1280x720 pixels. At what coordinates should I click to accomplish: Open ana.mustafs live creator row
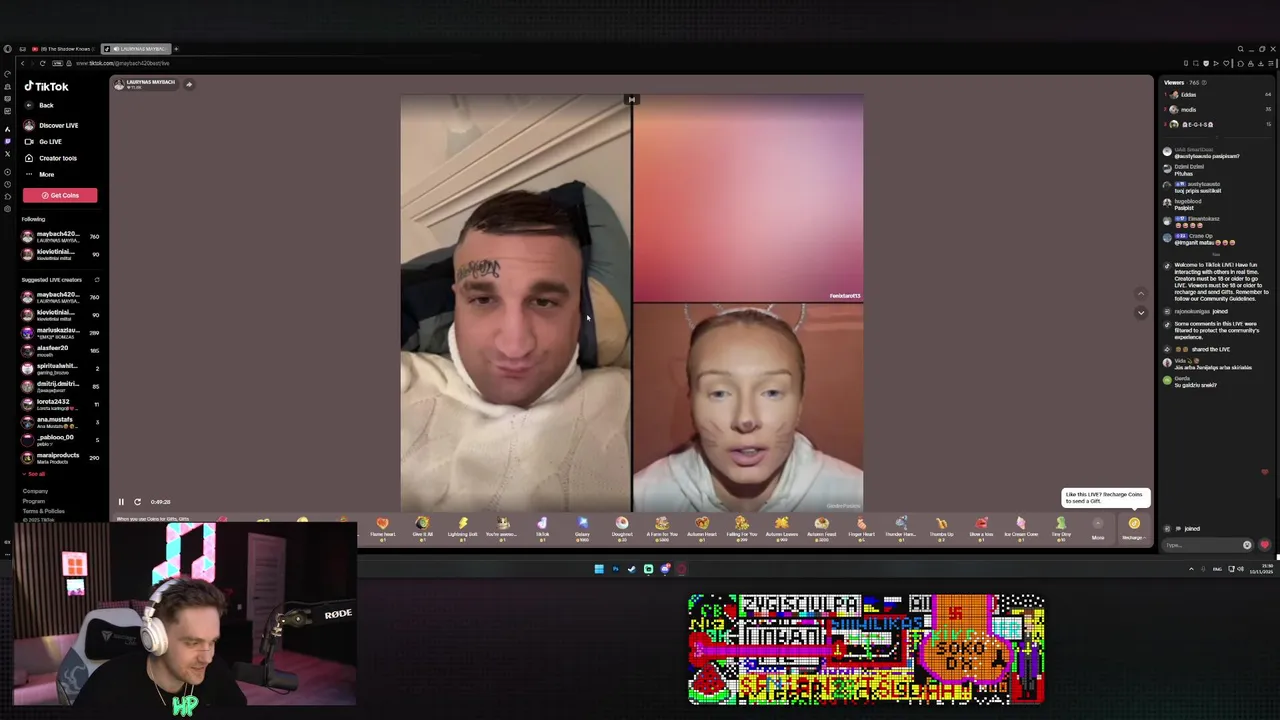point(60,421)
